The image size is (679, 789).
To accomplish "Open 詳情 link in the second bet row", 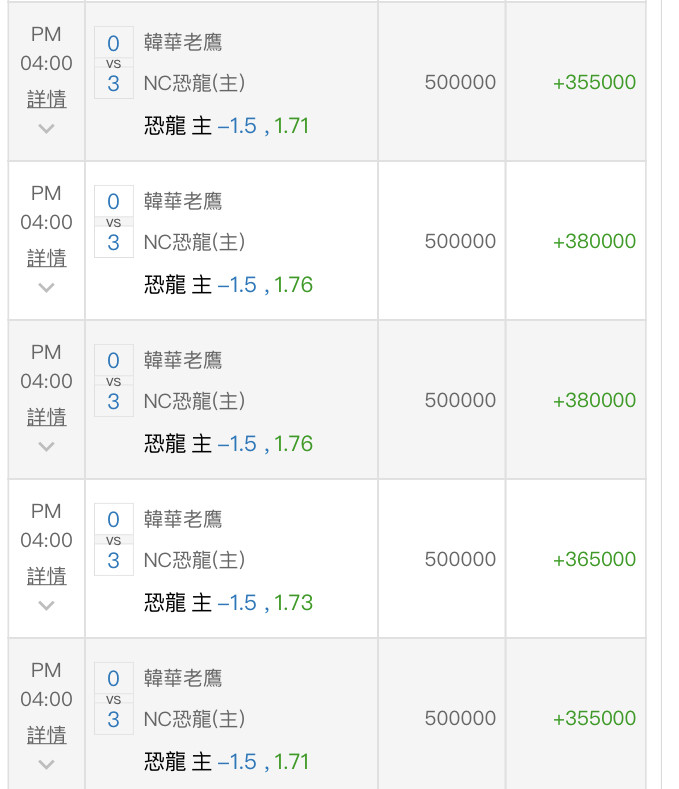I will tap(46, 258).
